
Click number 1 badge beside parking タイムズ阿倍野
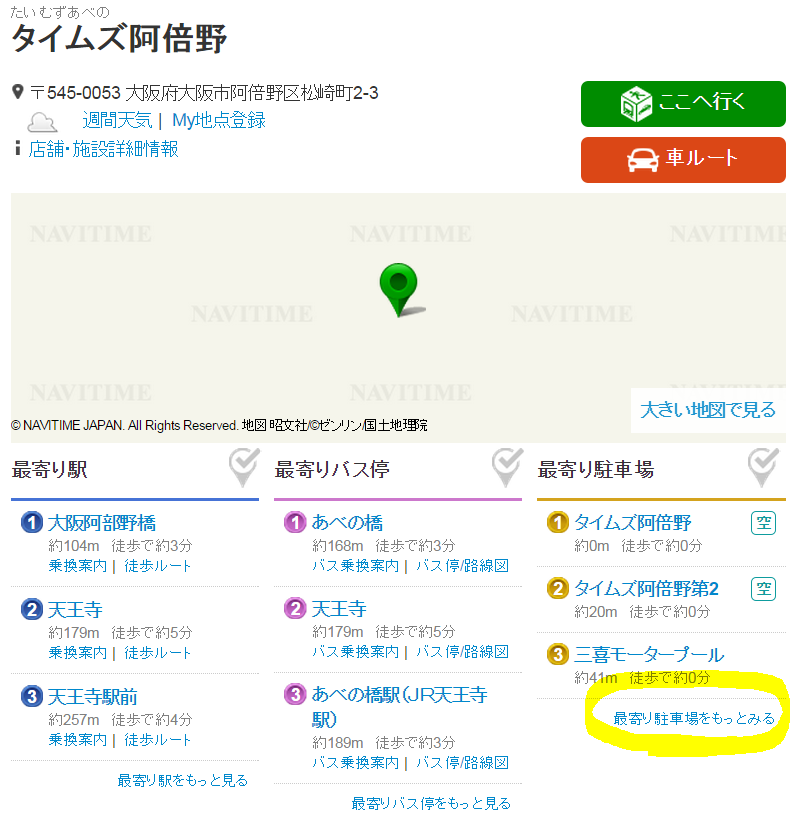pyautogui.click(x=558, y=523)
